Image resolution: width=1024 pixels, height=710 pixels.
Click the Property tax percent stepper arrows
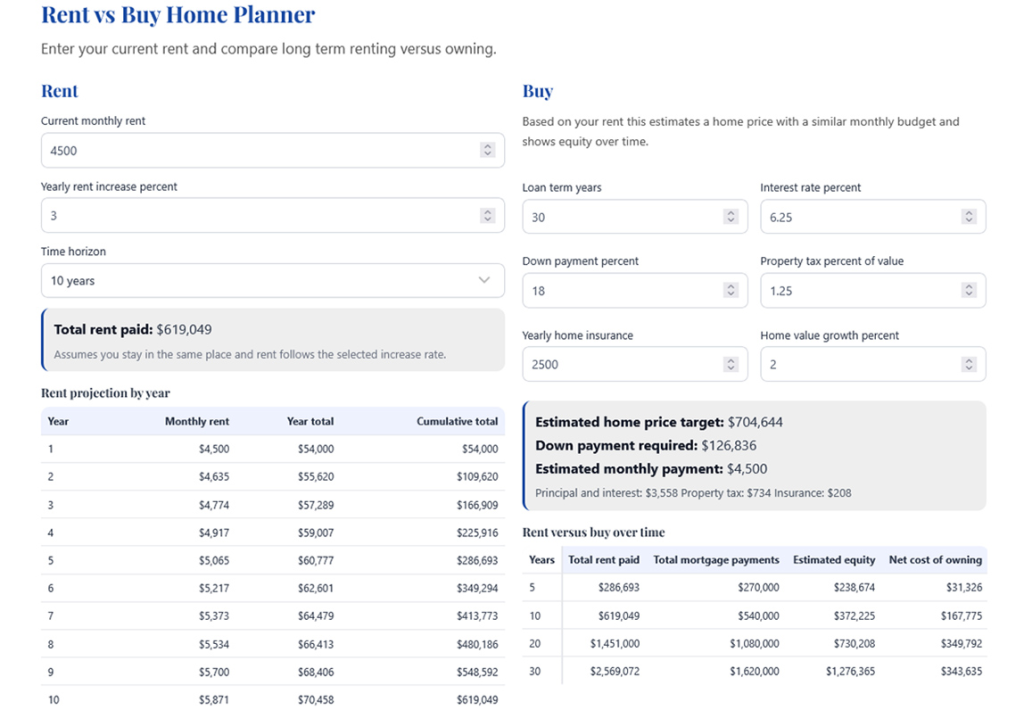click(x=968, y=291)
